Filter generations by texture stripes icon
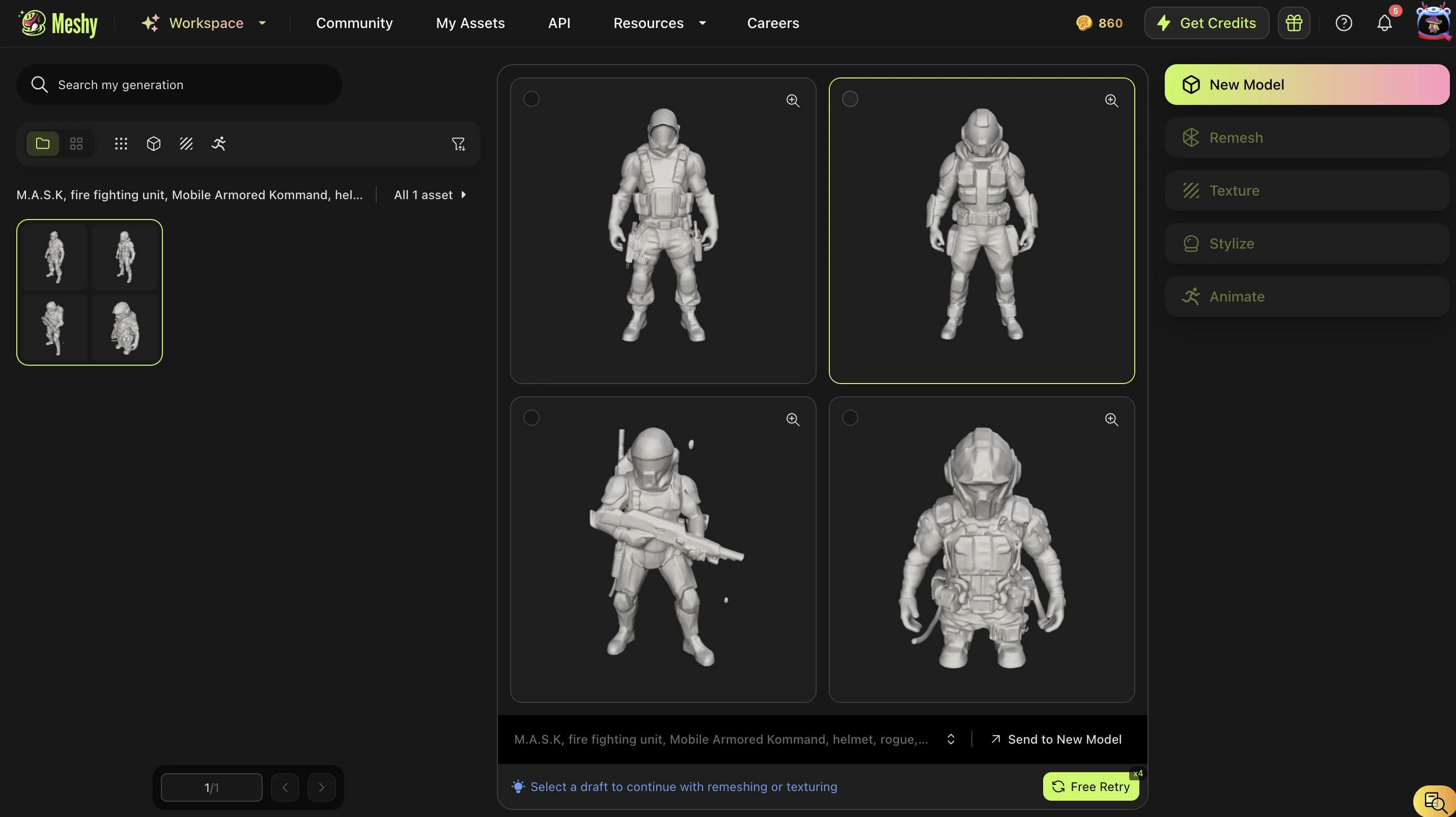This screenshot has height=817, width=1456. [186, 144]
